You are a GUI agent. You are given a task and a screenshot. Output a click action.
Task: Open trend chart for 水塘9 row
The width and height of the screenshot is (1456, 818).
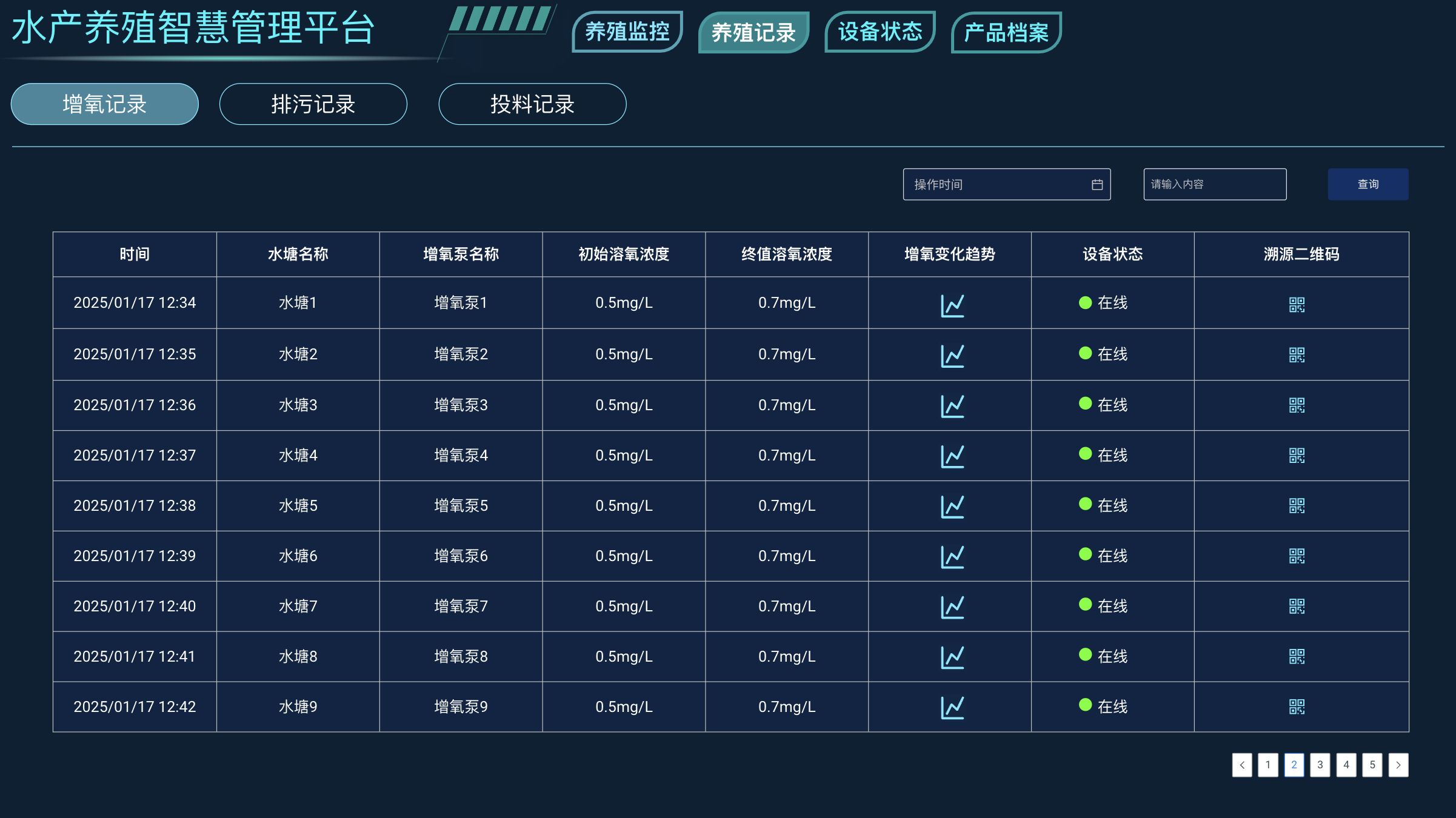(x=952, y=707)
